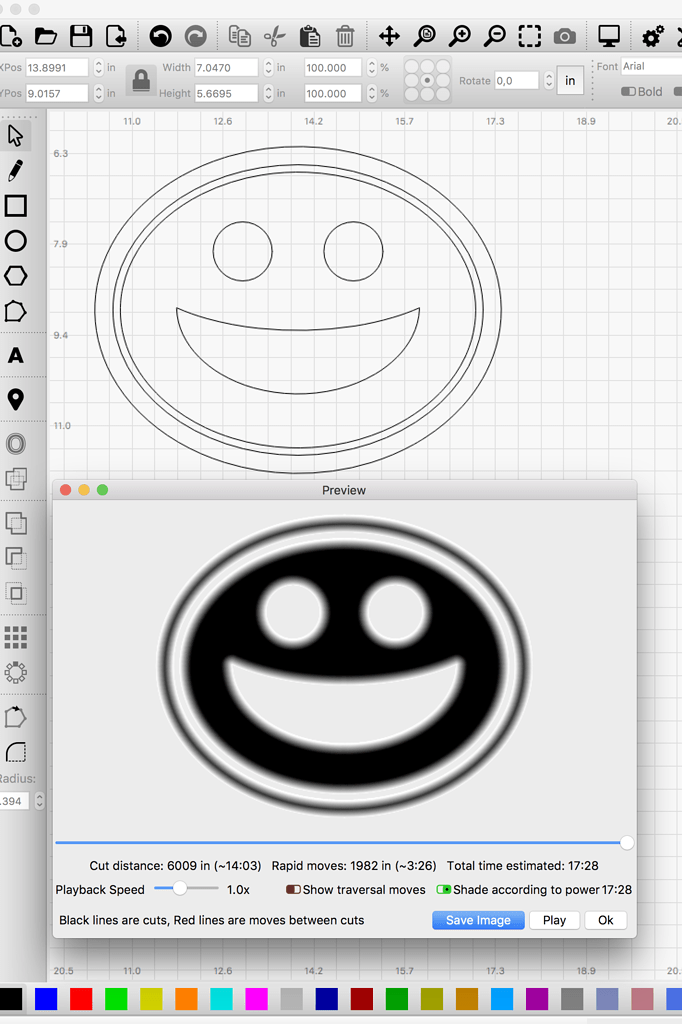Step the height percent value
The height and width of the screenshot is (1024, 682).
coord(372,93)
